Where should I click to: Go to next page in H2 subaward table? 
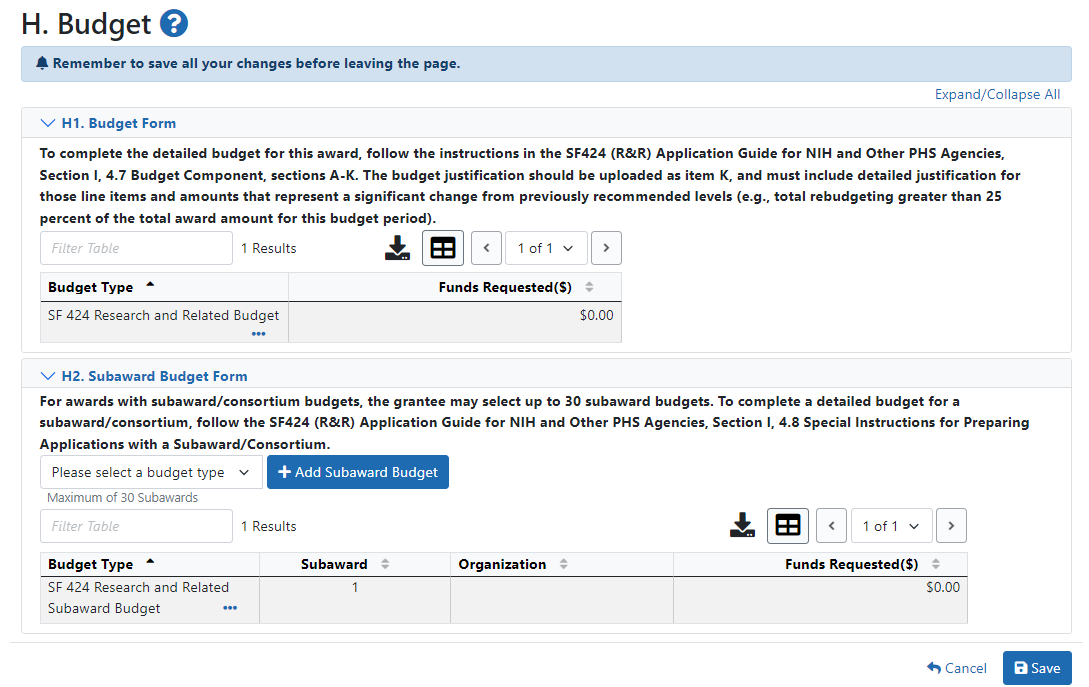951,526
